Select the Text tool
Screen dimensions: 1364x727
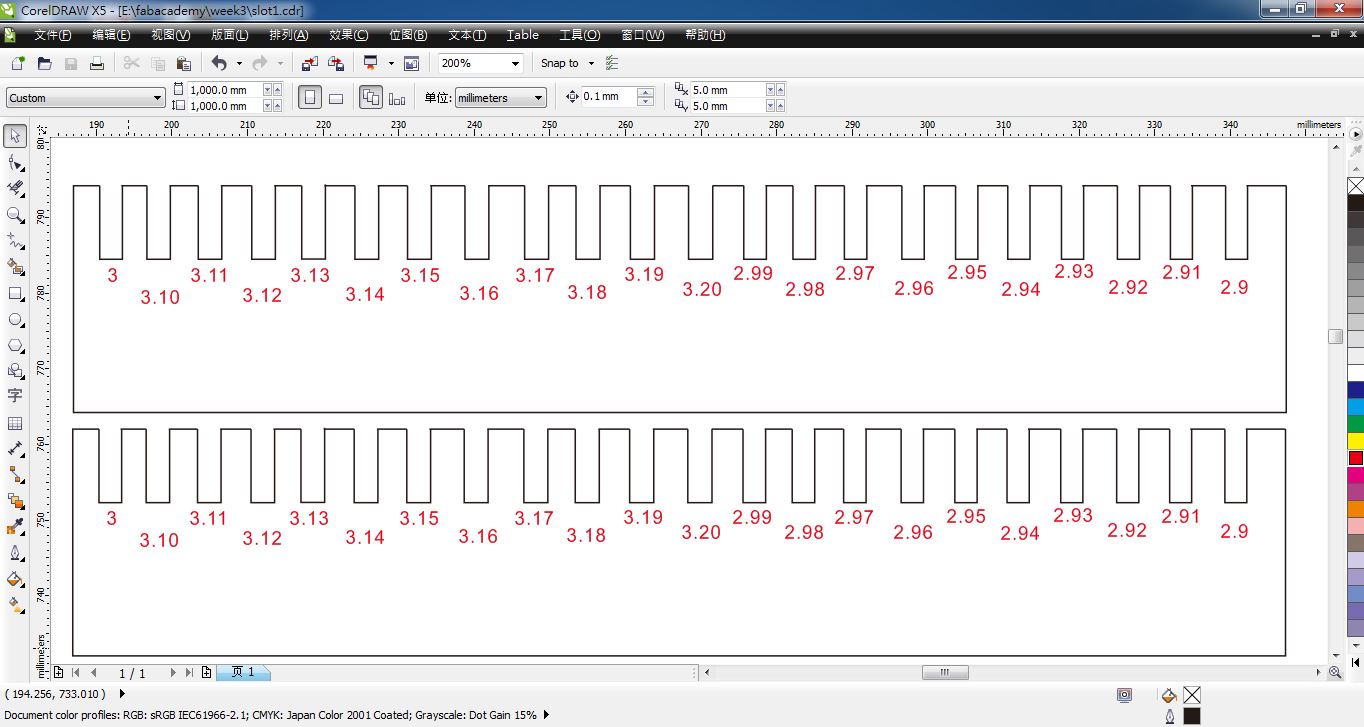coord(15,397)
